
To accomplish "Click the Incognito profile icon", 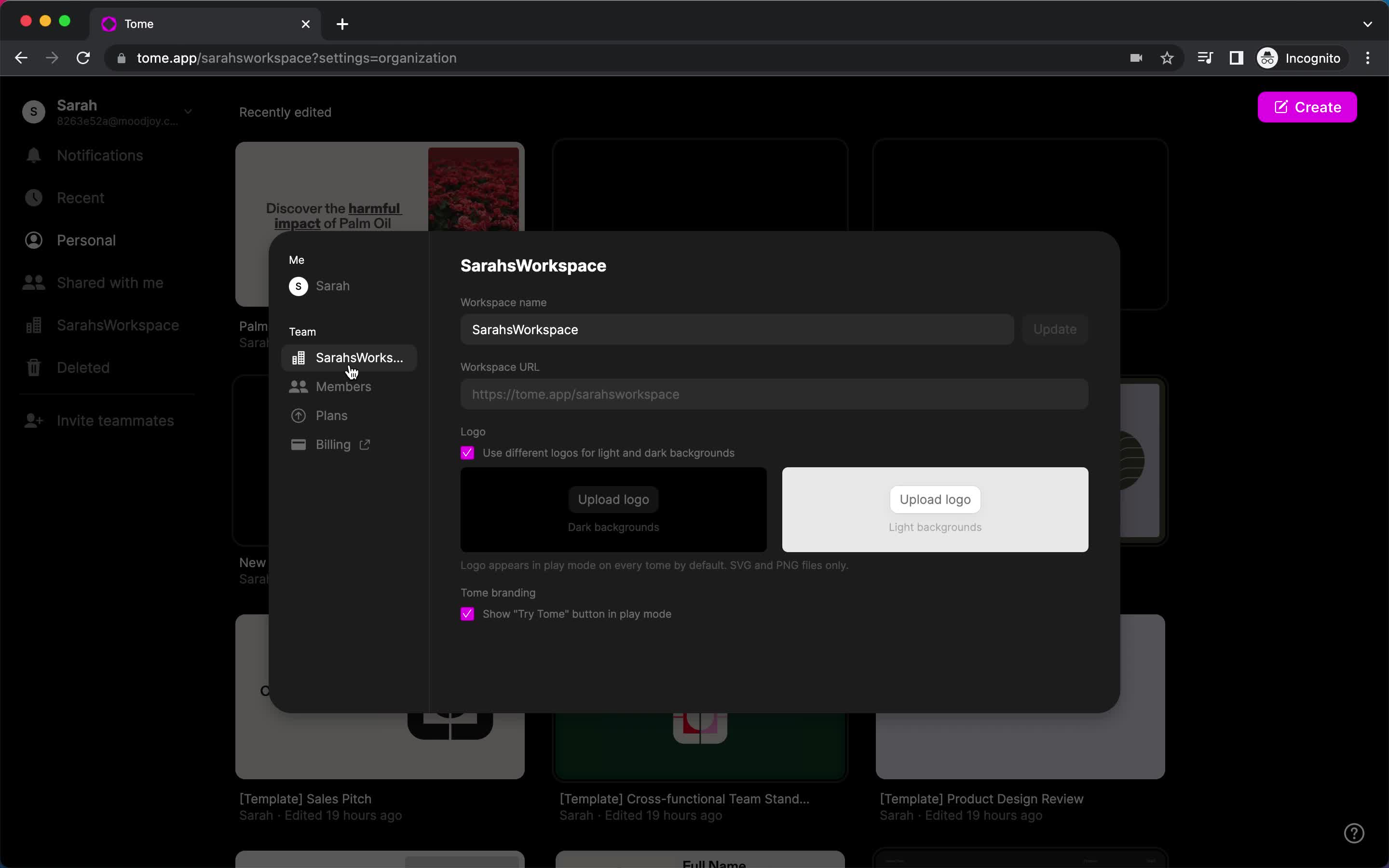I will coord(1267,58).
